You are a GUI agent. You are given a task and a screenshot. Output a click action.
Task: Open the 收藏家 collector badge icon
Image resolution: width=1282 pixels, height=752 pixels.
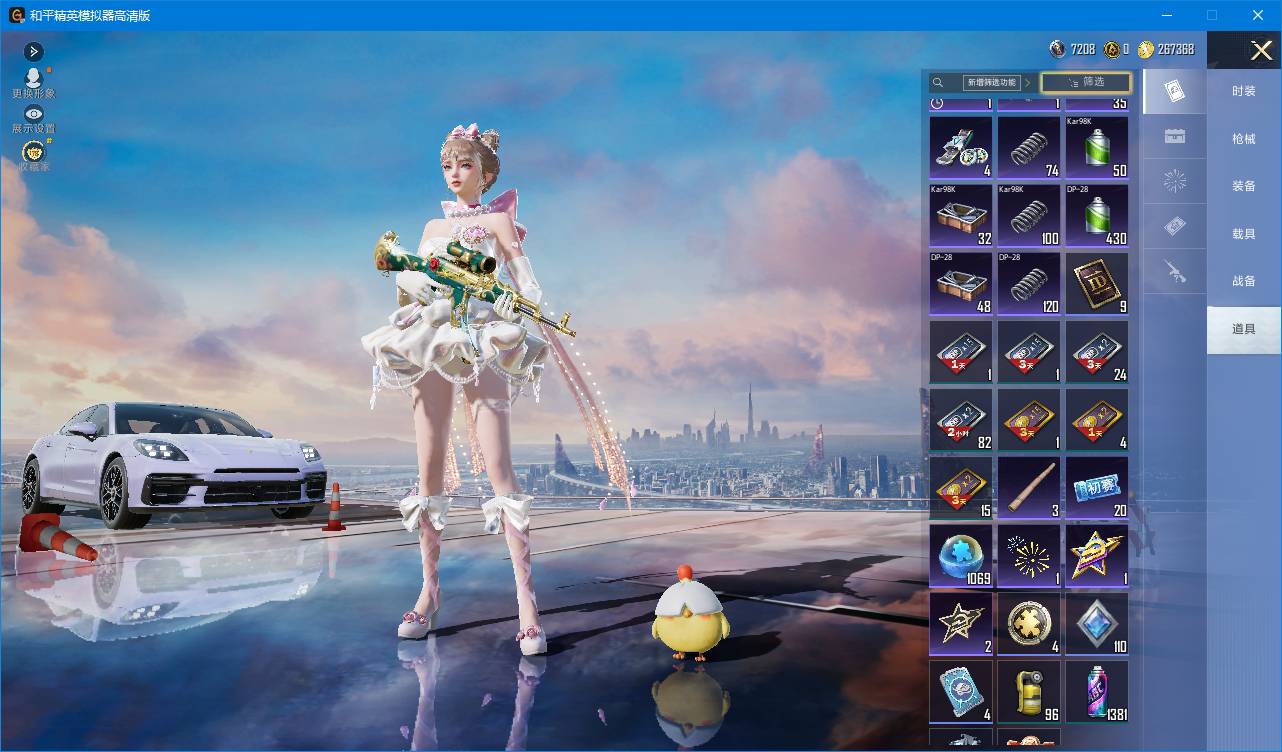(34, 152)
